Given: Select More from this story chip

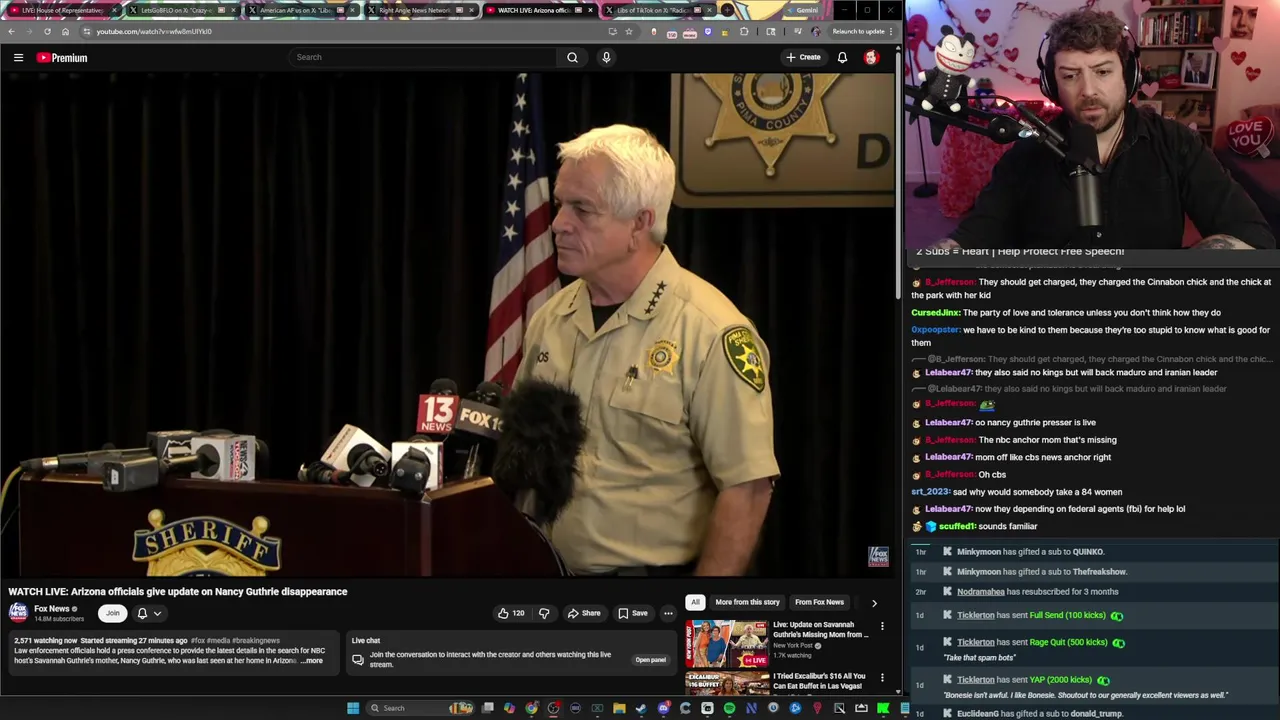Looking at the screenshot, I should [747, 602].
